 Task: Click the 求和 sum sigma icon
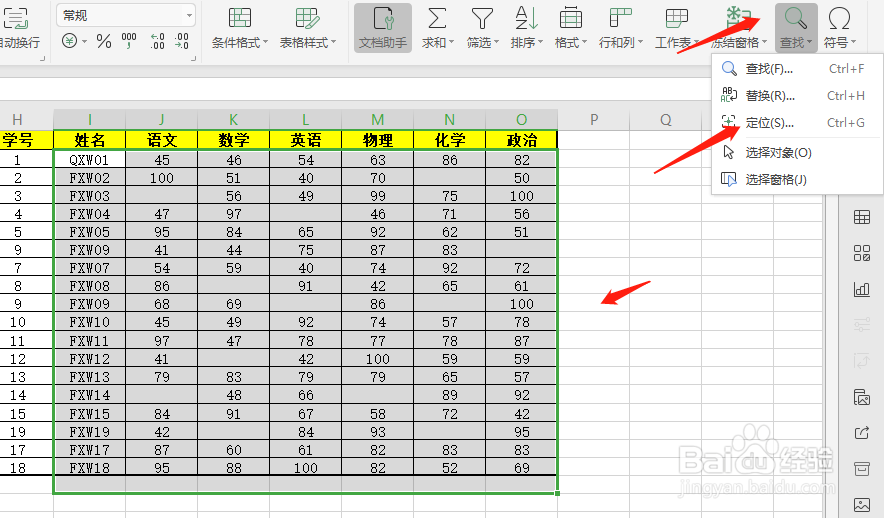[x=437, y=19]
